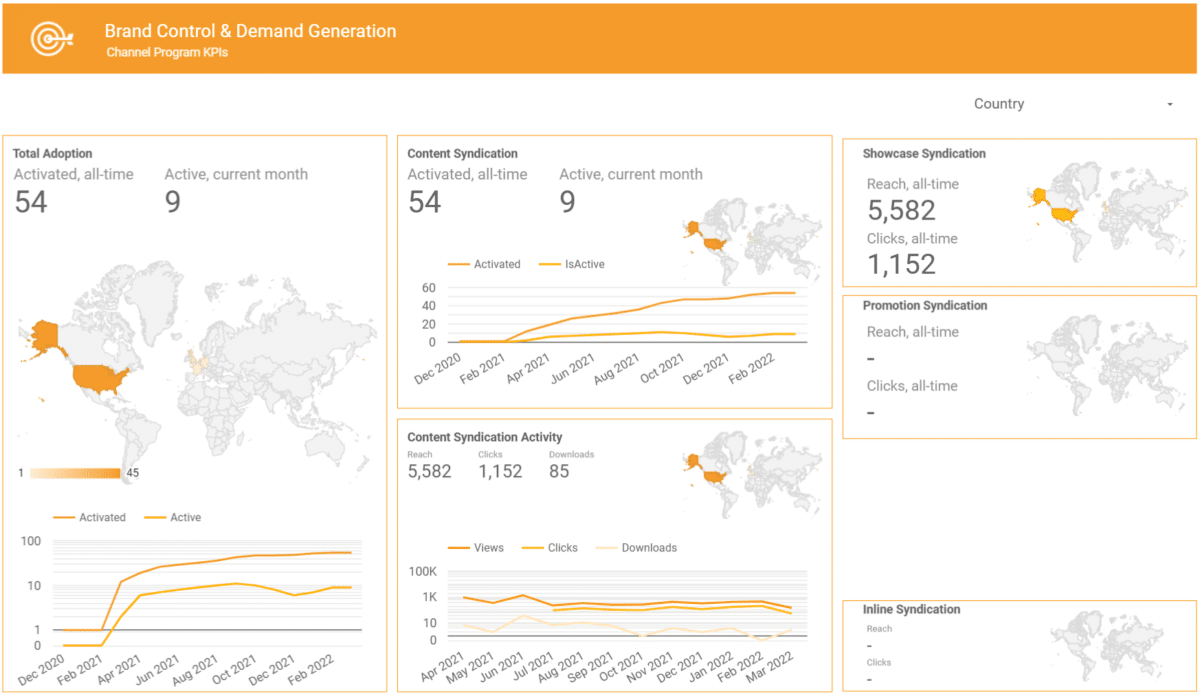Open the Country dropdown filter

pos(1070,104)
